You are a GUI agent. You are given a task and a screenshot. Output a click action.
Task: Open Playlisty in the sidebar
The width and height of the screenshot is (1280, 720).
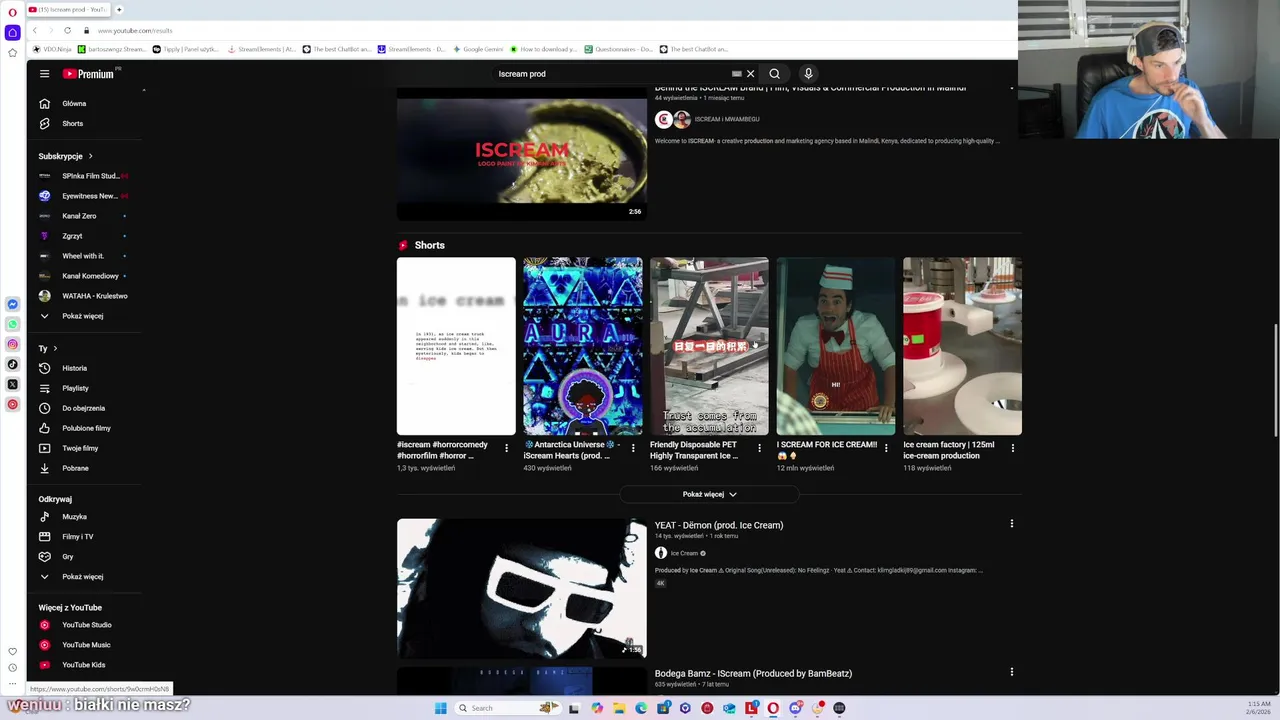coord(75,388)
